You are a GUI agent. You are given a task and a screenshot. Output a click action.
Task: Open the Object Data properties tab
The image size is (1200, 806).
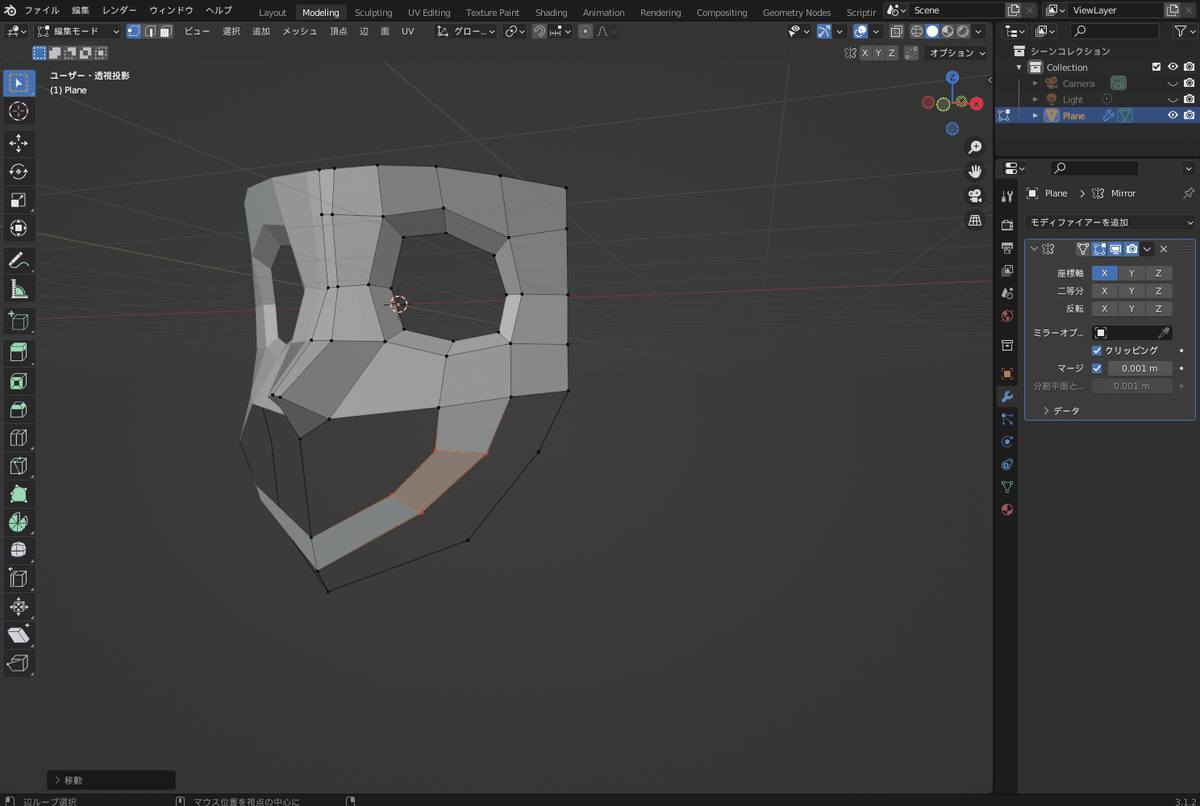(1007, 487)
